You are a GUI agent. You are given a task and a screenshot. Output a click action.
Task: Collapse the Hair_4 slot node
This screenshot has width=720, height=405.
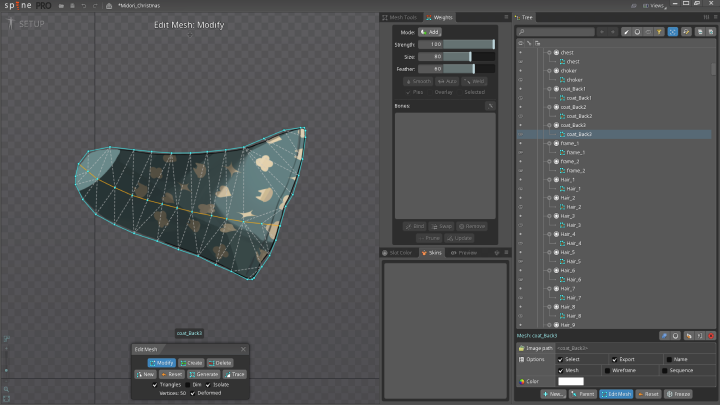(x=549, y=234)
